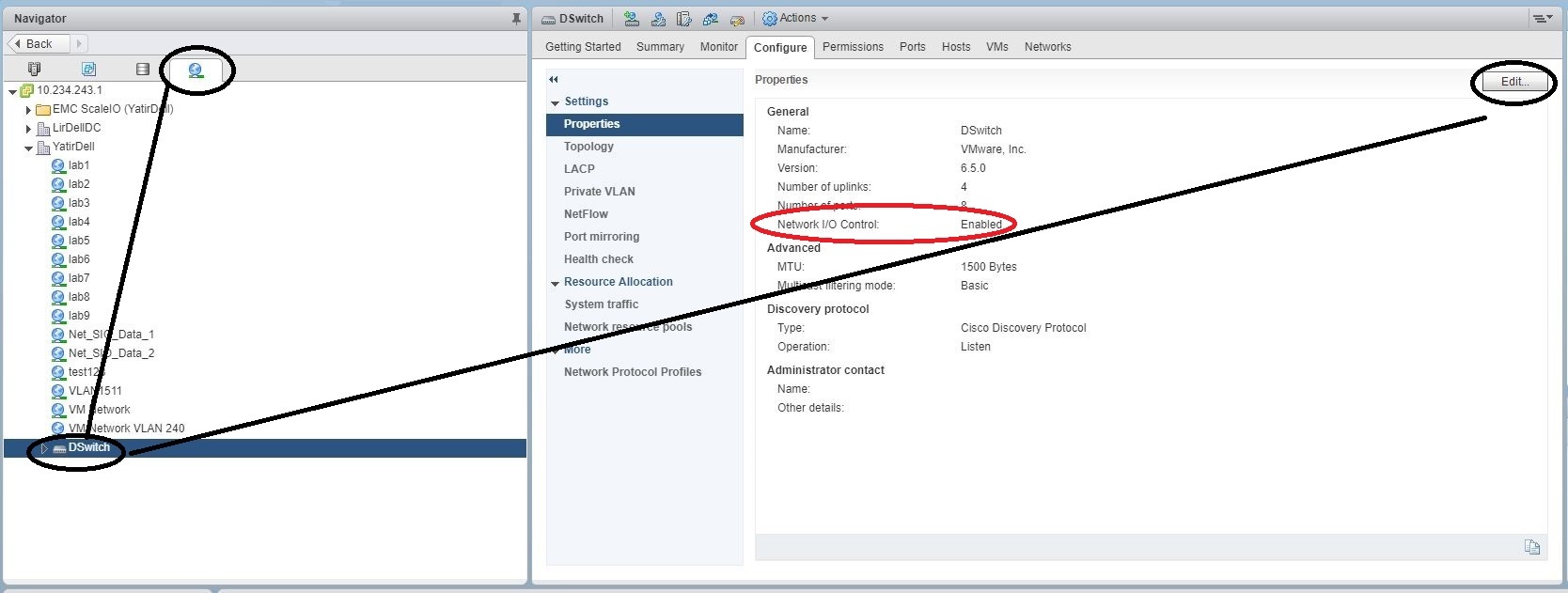
Task: Collapse the settings sidebar with double arrows
Action: click(x=554, y=80)
